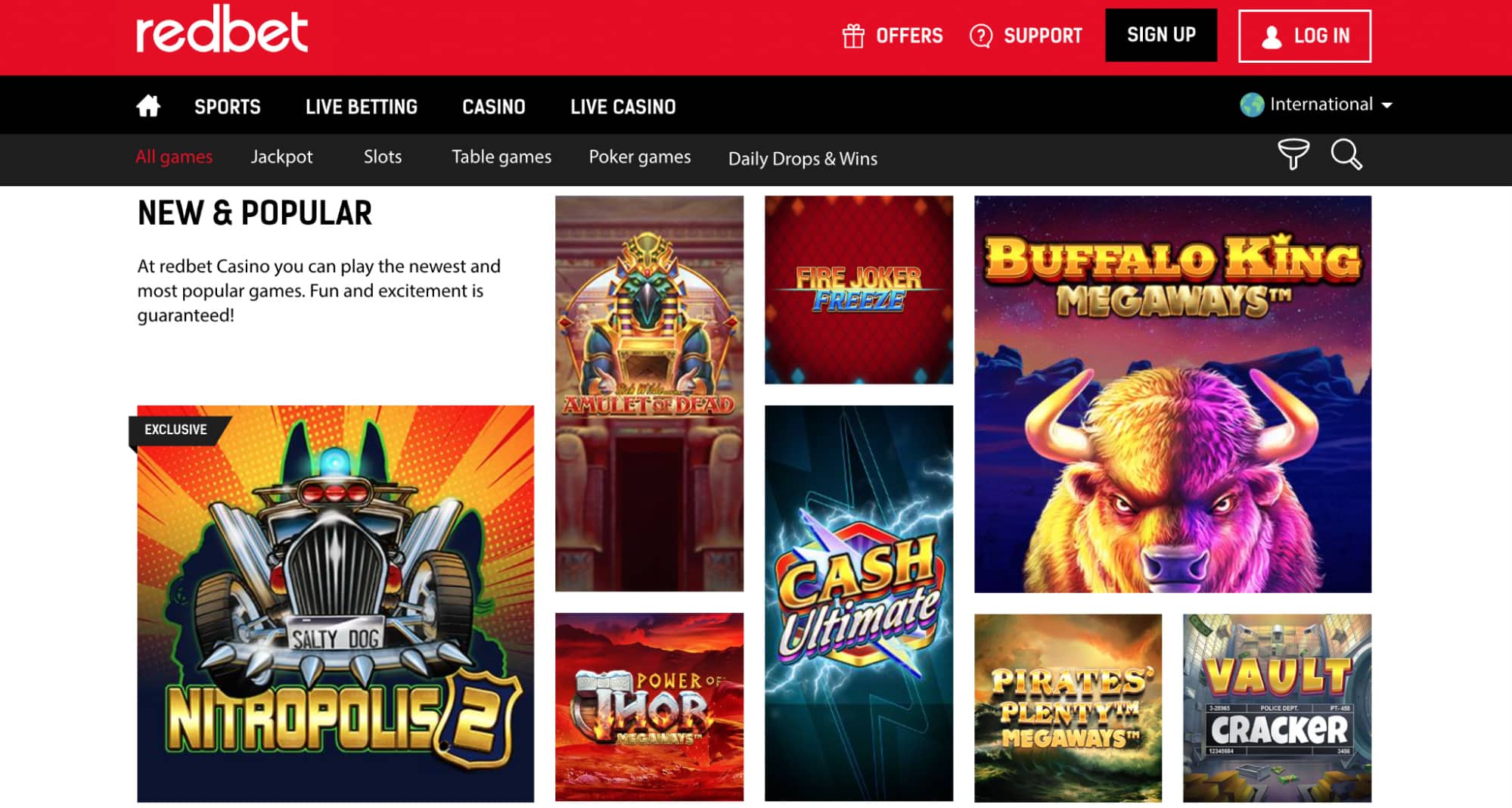Click the game filter funnel icon
1512x808 pixels.
click(1294, 157)
